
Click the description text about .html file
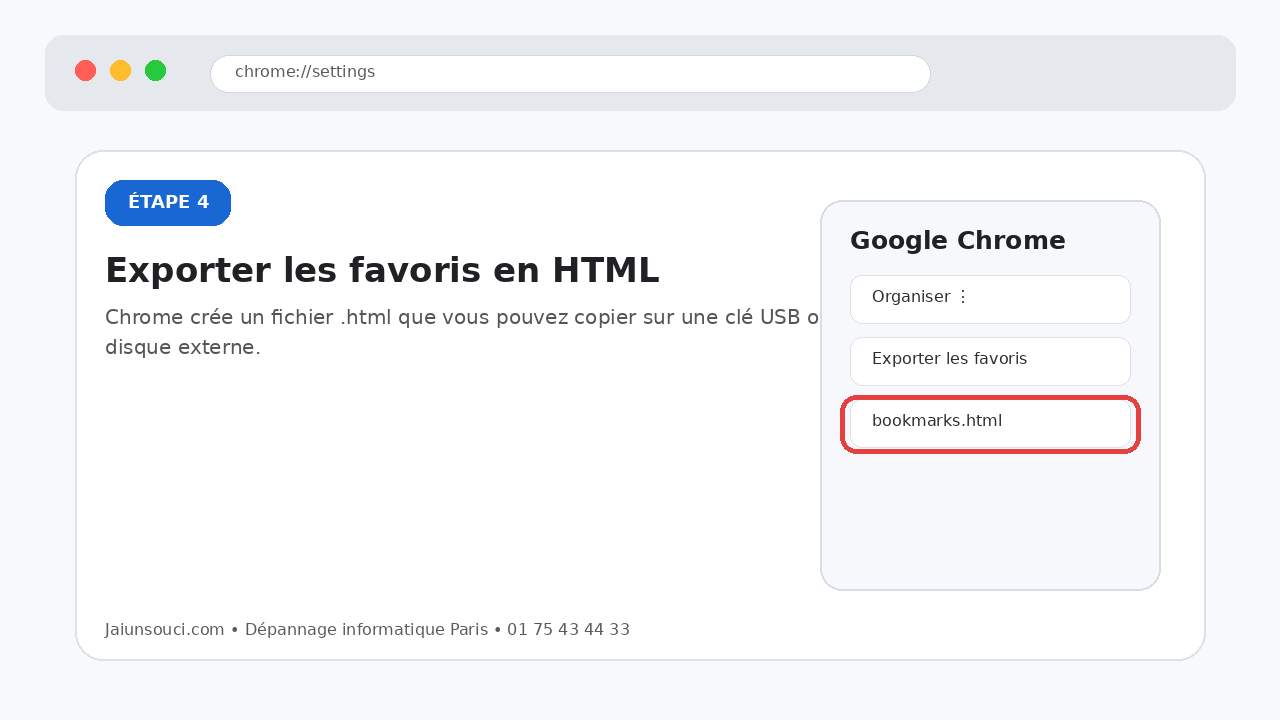(x=462, y=332)
